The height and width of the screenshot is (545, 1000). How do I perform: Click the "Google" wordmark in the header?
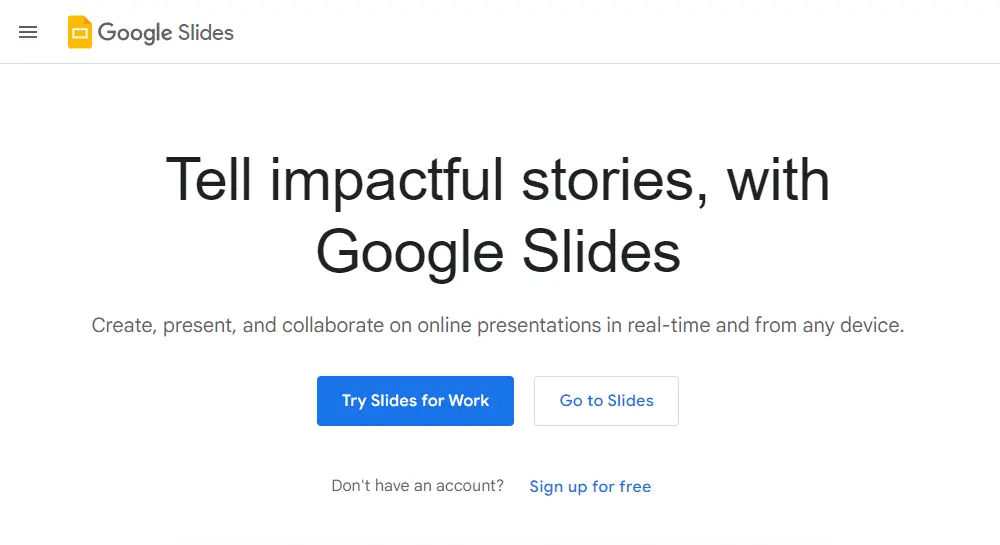click(135, 33)
